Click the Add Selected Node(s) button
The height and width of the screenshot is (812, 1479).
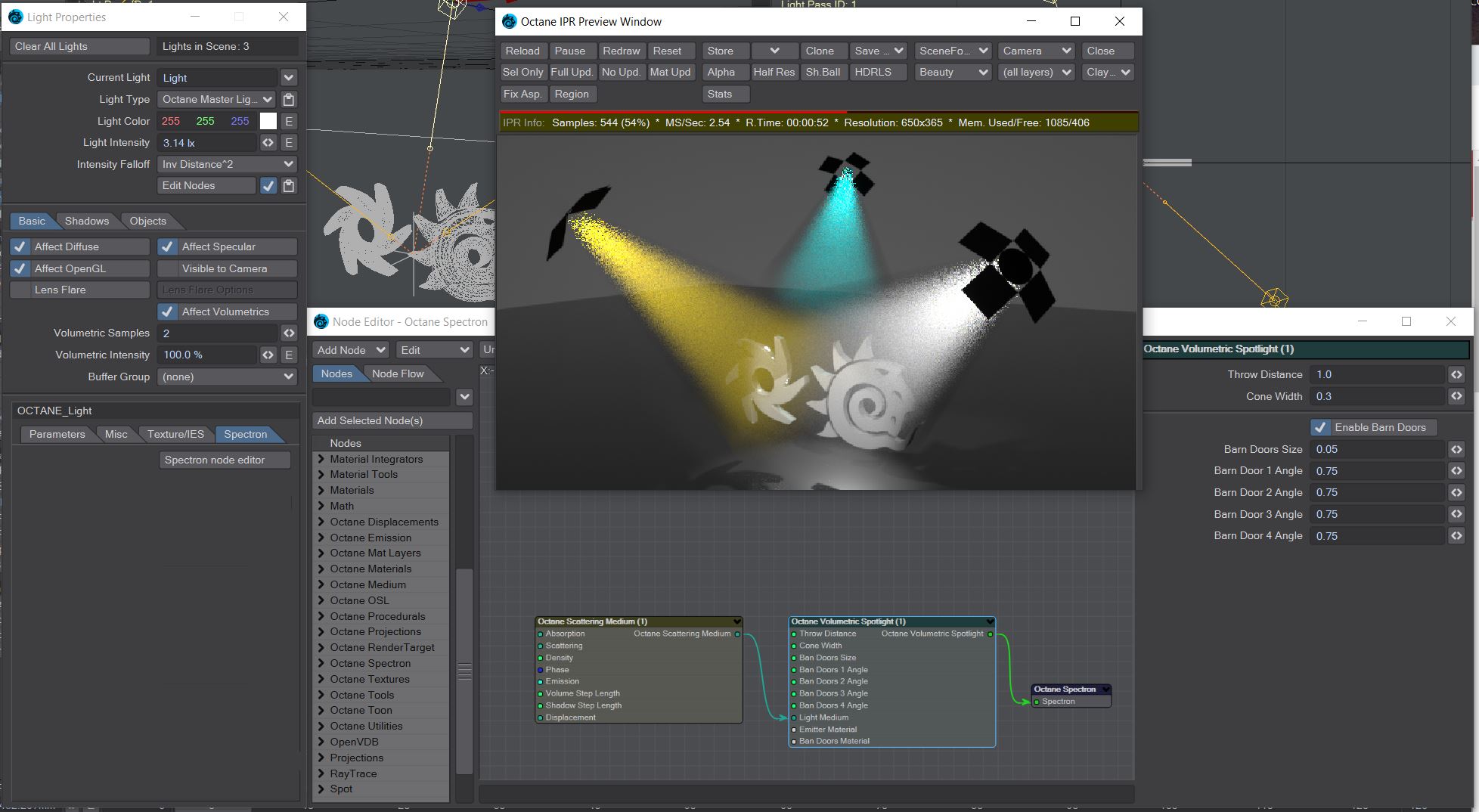pos(392,420)
